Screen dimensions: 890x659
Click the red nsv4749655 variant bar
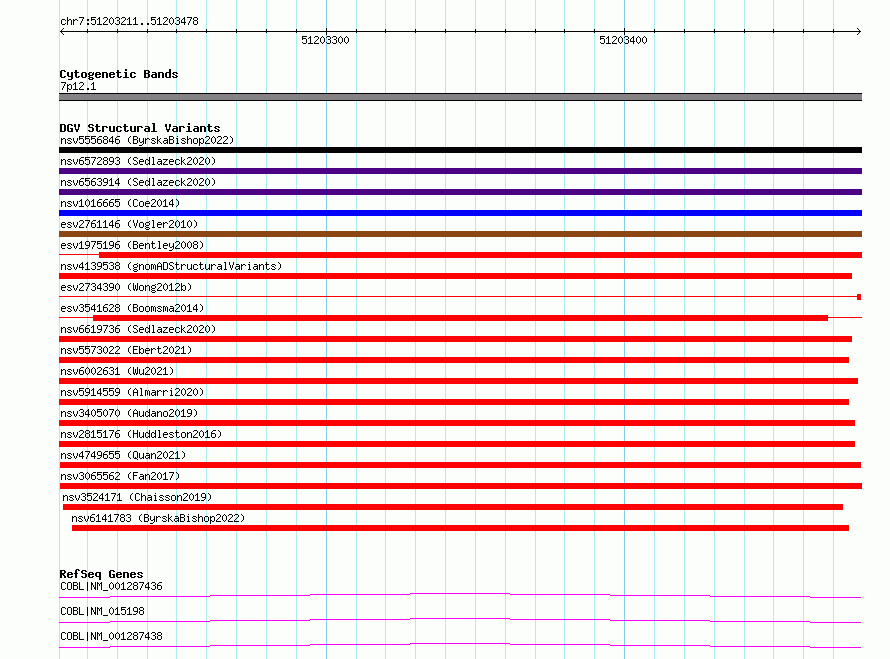[460, 465]
